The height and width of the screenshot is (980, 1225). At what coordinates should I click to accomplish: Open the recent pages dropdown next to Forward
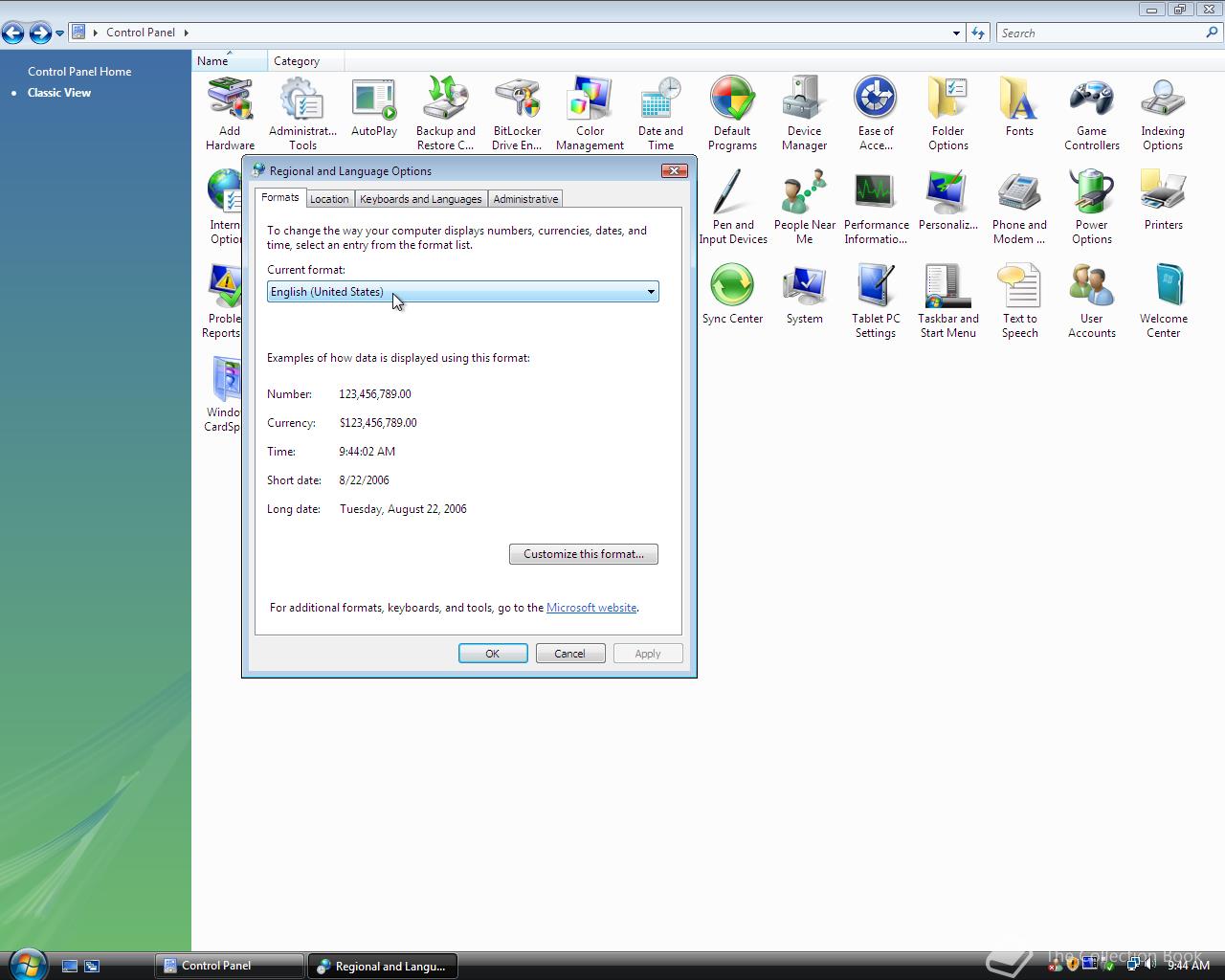(x=59, y=33)
